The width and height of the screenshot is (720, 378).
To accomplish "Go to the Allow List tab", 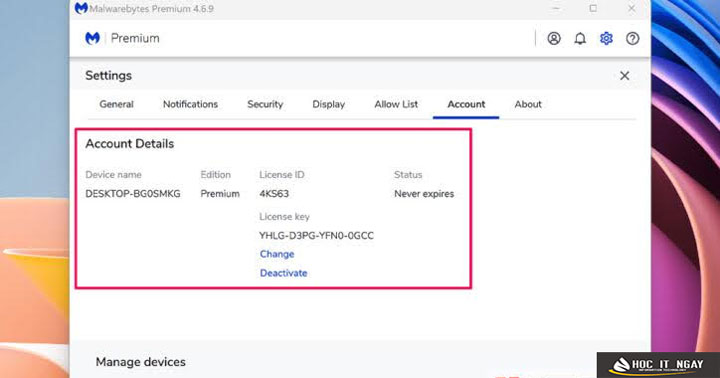I will [396, 104].
